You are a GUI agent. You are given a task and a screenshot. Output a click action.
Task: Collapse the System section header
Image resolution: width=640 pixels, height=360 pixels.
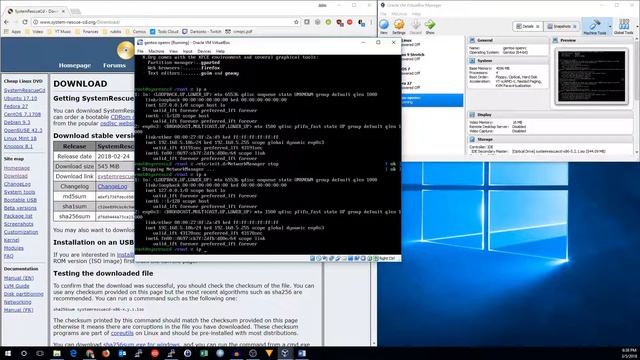pyautogui.click(x=507, y=60)
